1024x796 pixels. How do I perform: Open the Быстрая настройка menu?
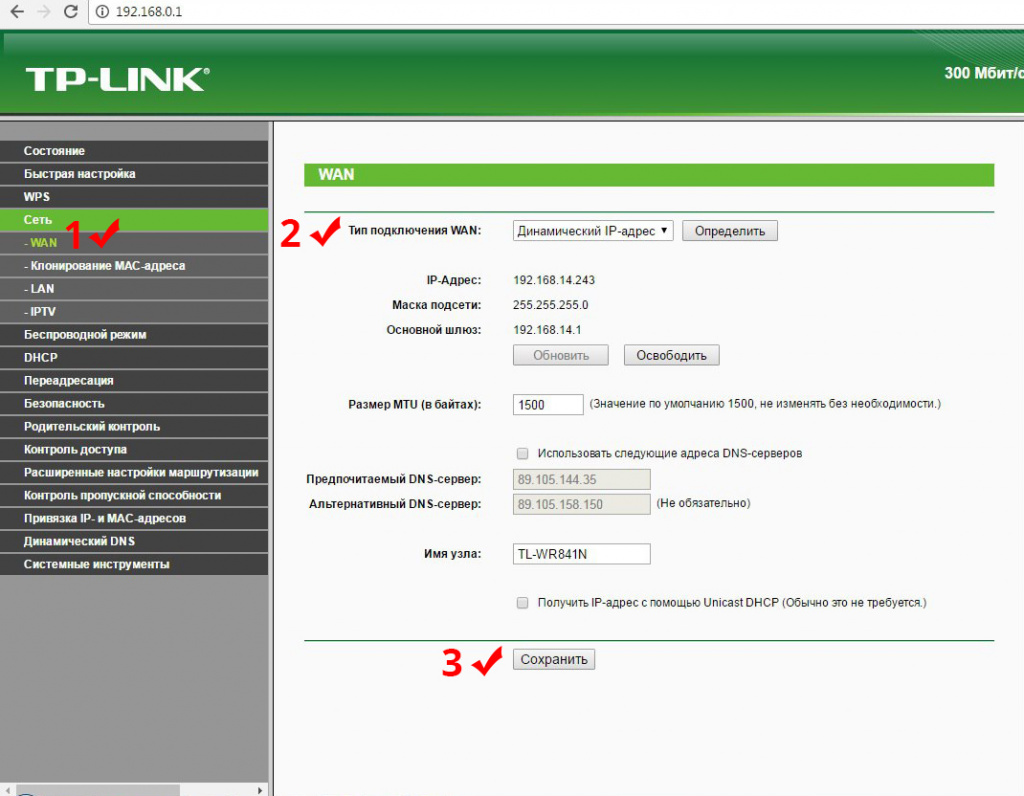(134, 174)
